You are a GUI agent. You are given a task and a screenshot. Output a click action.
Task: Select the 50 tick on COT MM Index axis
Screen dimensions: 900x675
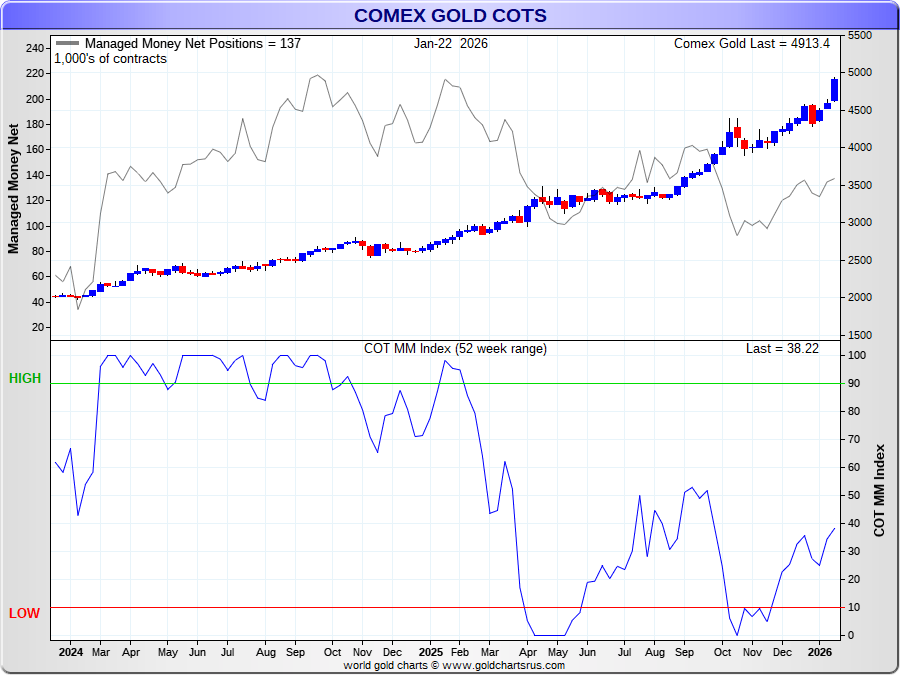click(854, 495)
